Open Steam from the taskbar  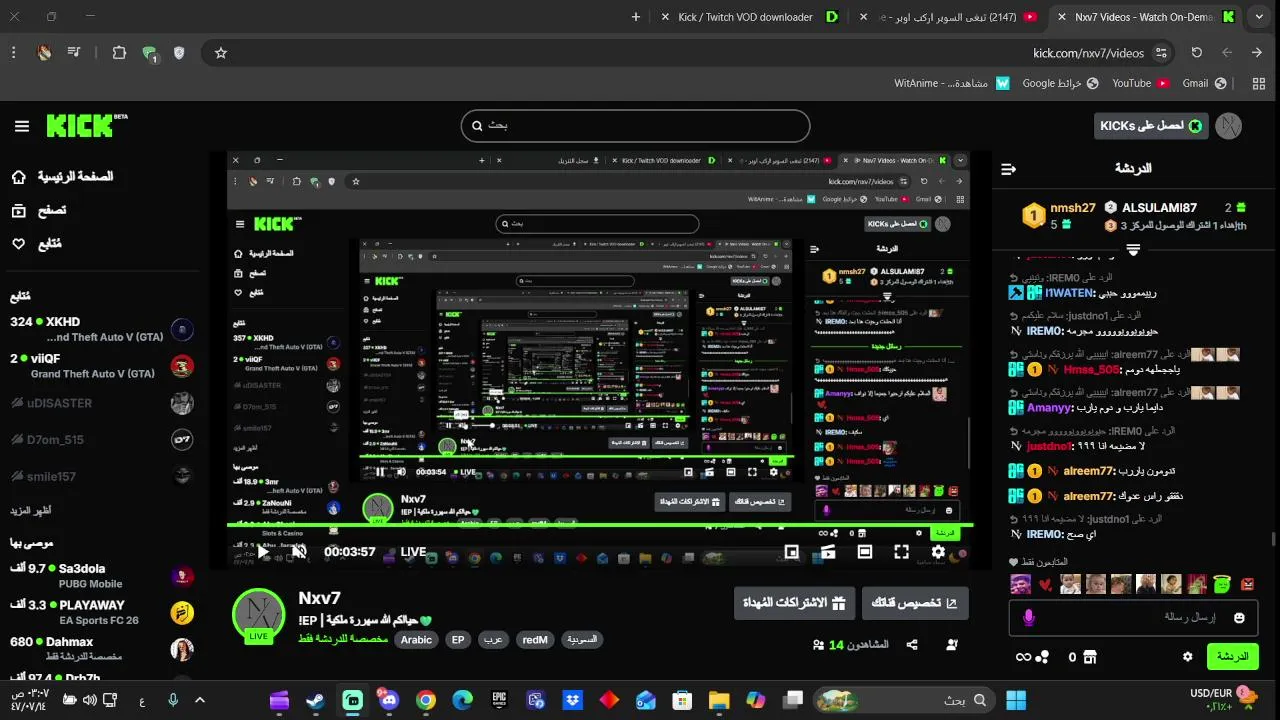point(315,700)
